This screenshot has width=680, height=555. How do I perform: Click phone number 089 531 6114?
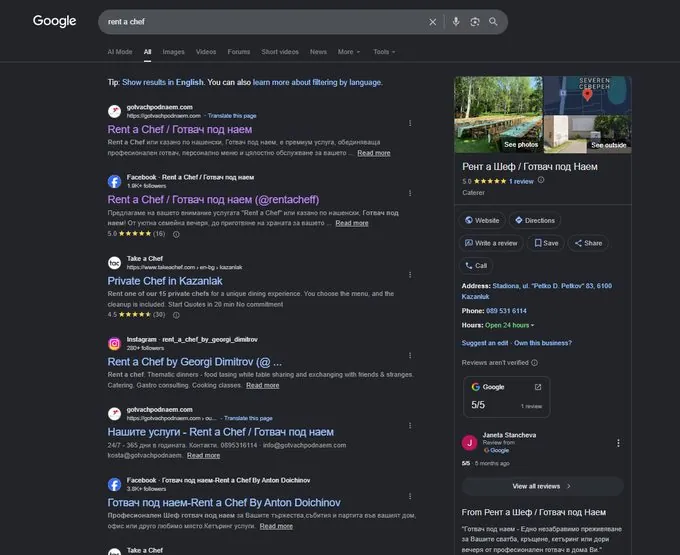pyautogui.click(x=506, y=311)
